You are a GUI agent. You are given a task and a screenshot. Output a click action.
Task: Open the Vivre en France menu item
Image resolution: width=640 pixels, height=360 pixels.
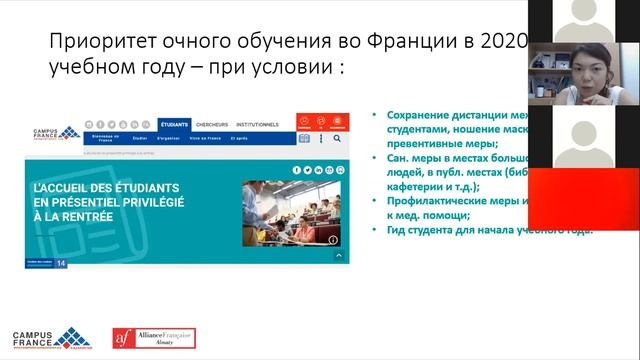click(x=205, y=138)
